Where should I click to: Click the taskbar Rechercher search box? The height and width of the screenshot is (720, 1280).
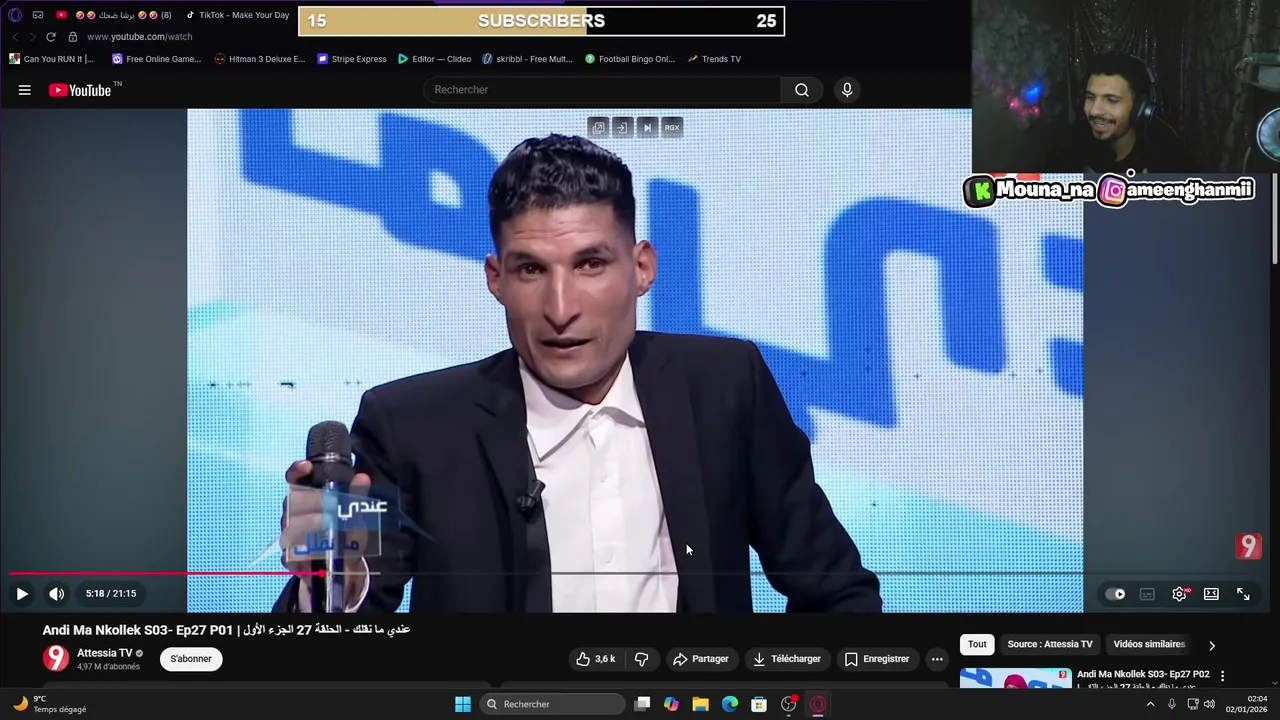(554, 704)
